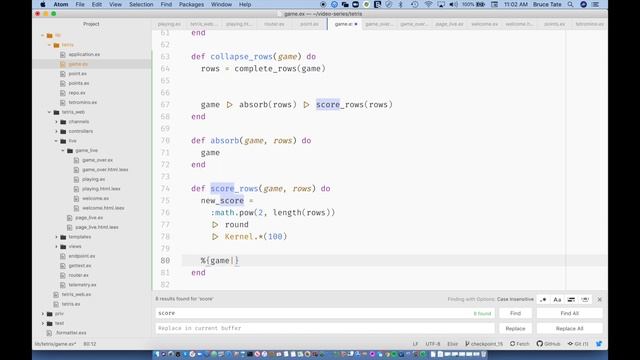The image size is (640, 360).
Task: Open welcome.ex in the project tree
Action: pyautogui.click(x=96, y=198)
